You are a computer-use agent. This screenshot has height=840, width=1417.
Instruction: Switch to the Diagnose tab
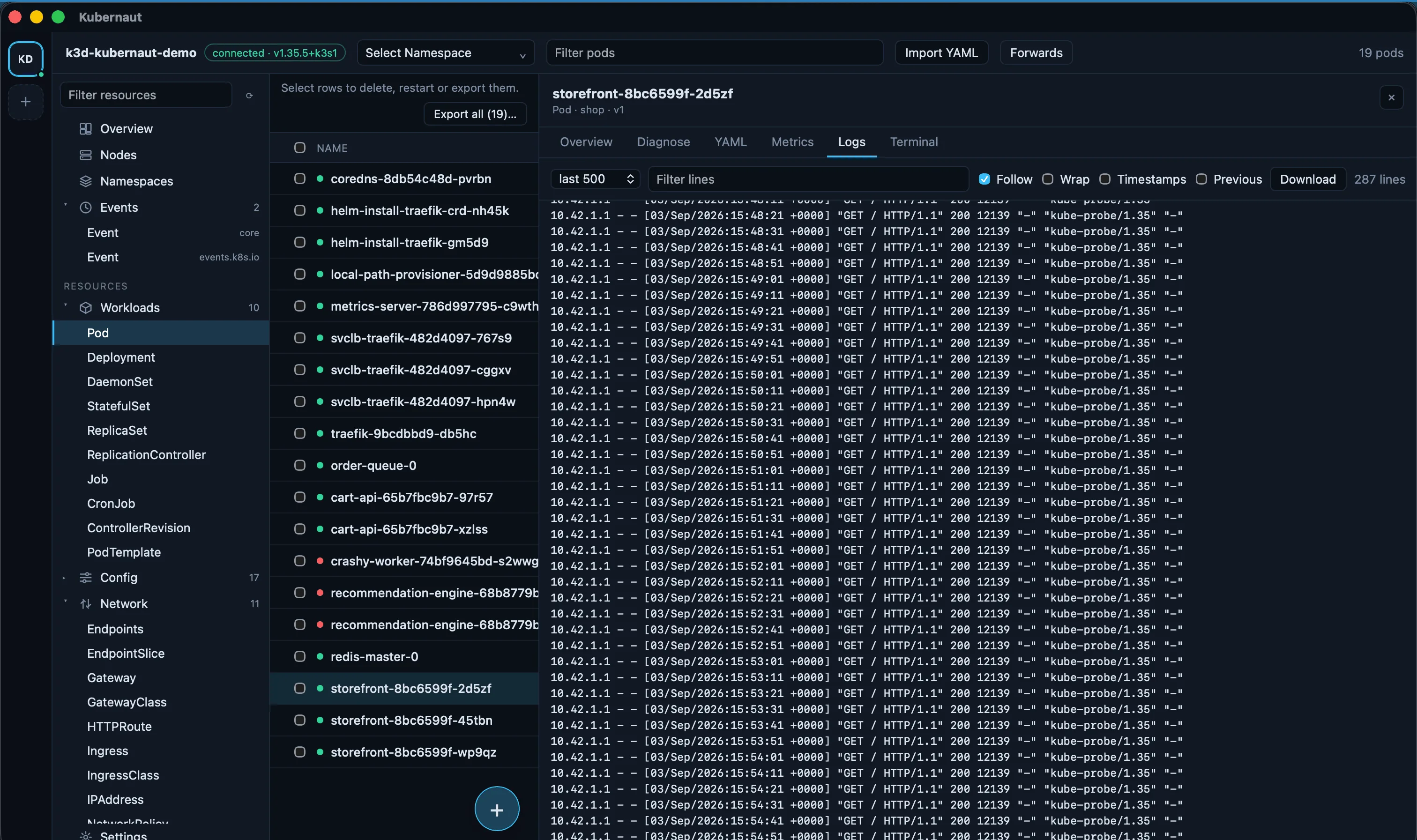coord(663,142)
